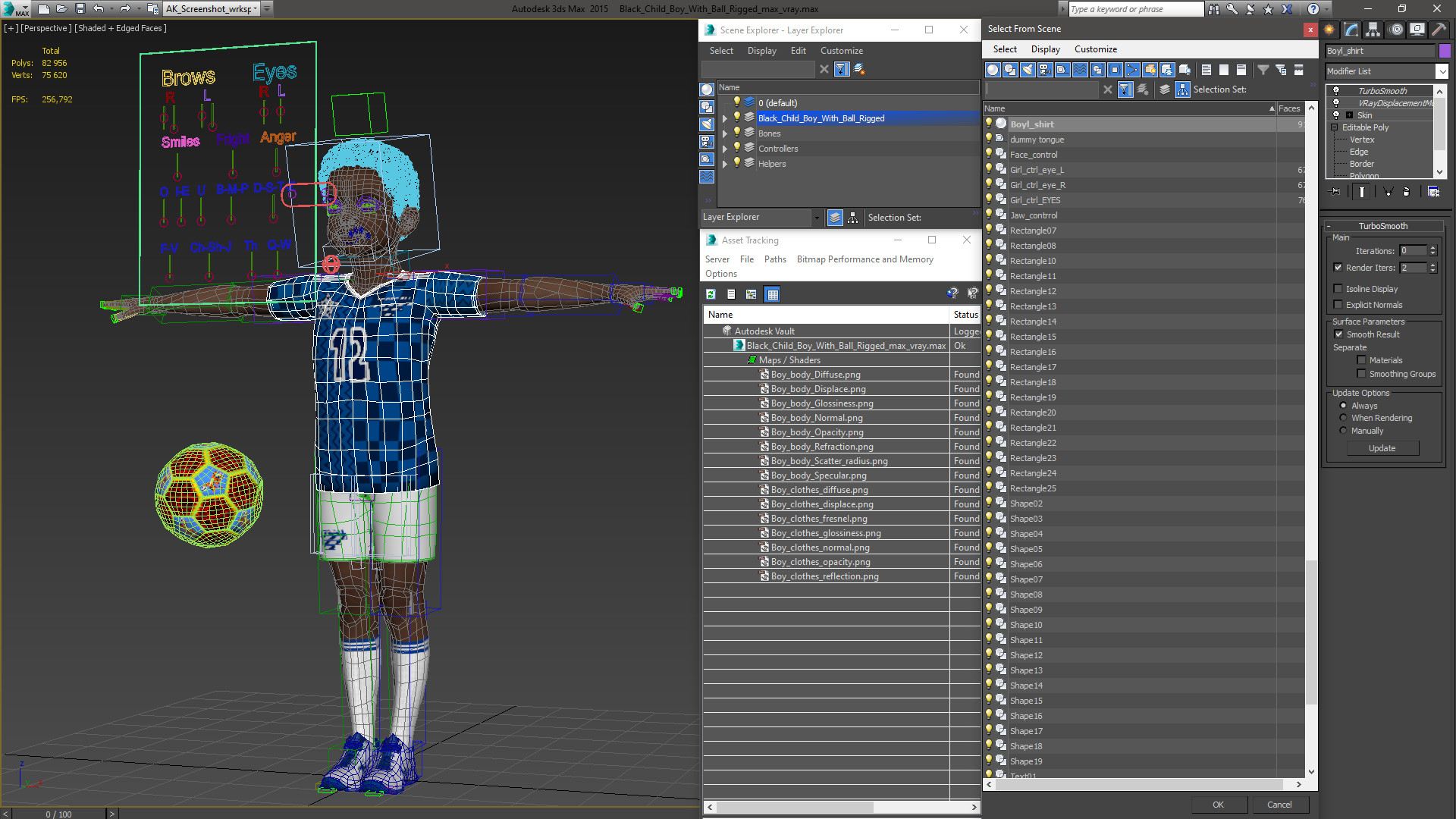Click the New Scene icon
The height and width of the screenshot is (819, 1456).
(x=44, y=9)
